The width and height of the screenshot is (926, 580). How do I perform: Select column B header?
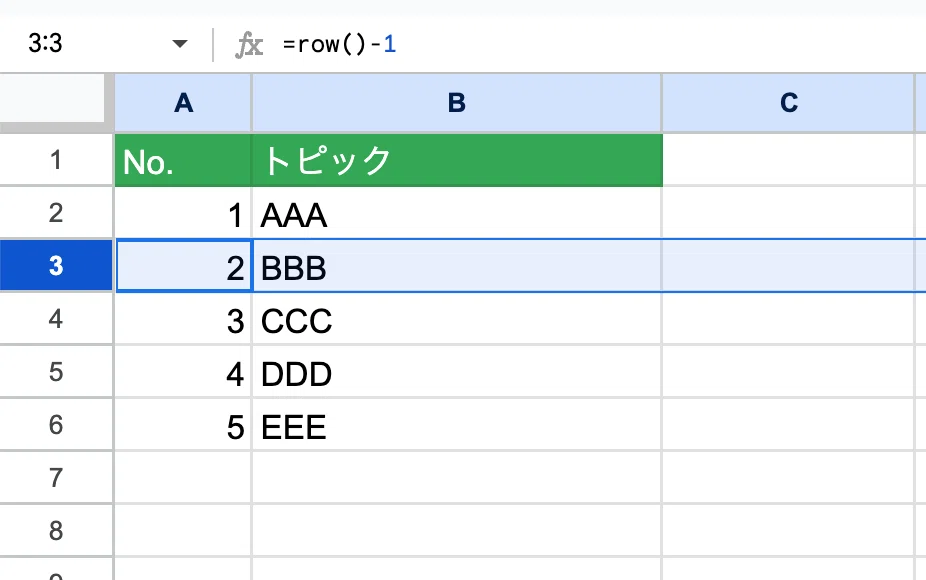point(457,103)
